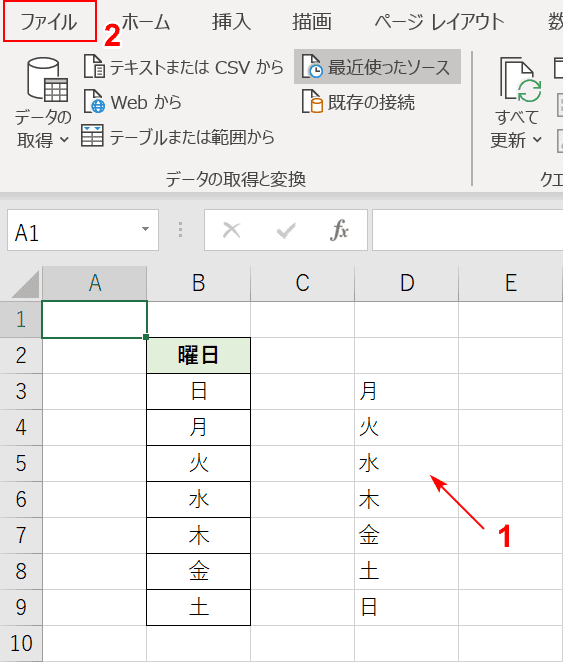Click the fx insert function icon
Image resolution: width=563 pixels, height=662 pixels.
click(340, 230)
